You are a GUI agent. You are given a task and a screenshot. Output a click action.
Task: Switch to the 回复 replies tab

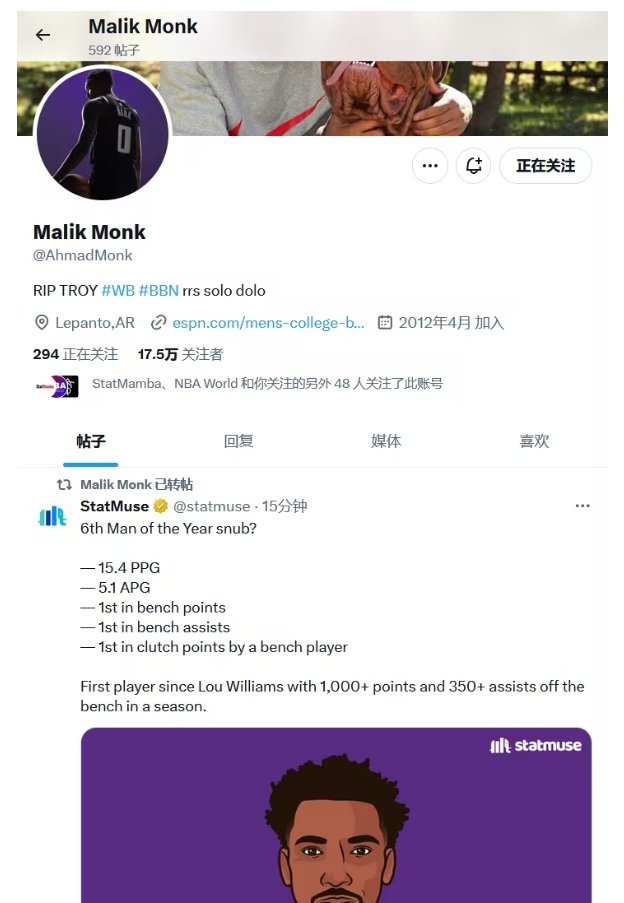point(238,441)
